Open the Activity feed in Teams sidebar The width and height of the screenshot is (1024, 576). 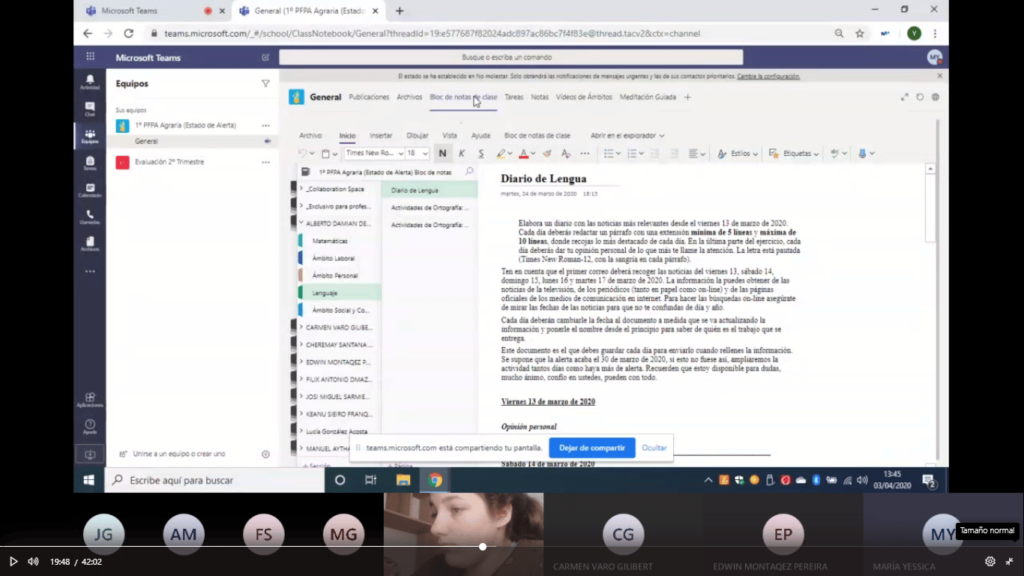point(89,81)
